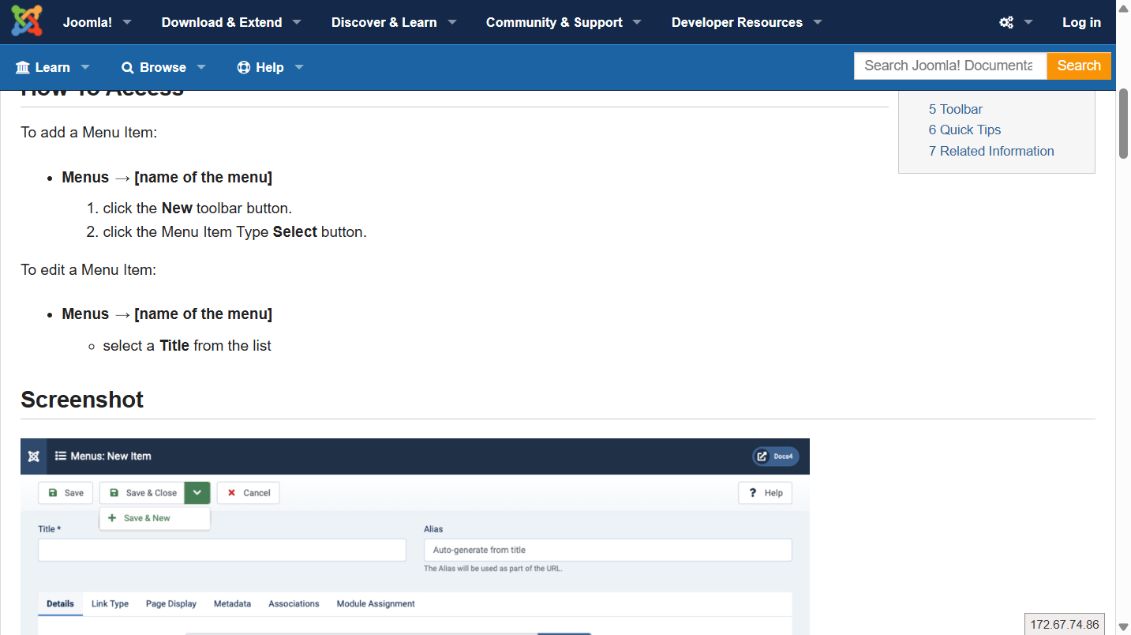Click the Cancel button
Image resolution: width=1131 pixels, height=635 pixels.
pyautogui.click(x=249, y=493)
